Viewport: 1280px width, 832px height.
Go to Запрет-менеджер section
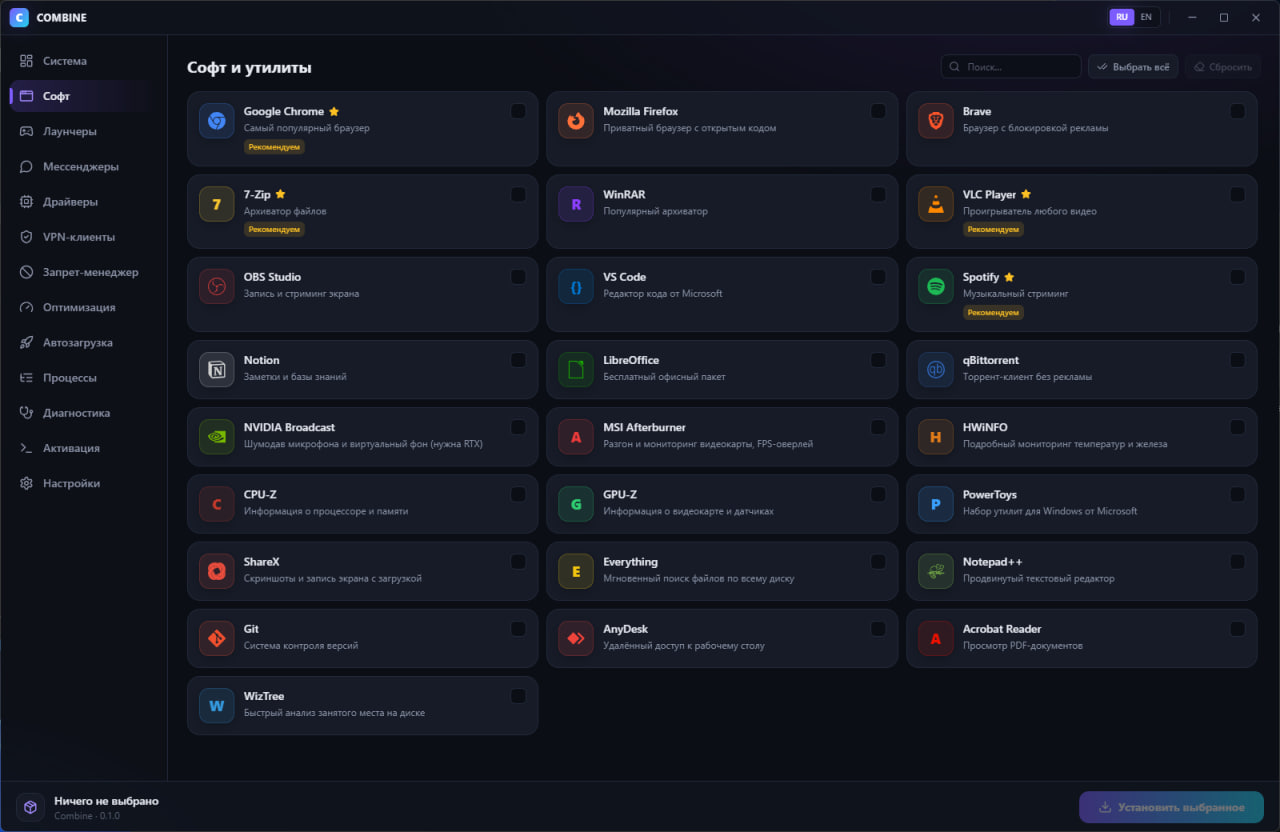[83, 272]
